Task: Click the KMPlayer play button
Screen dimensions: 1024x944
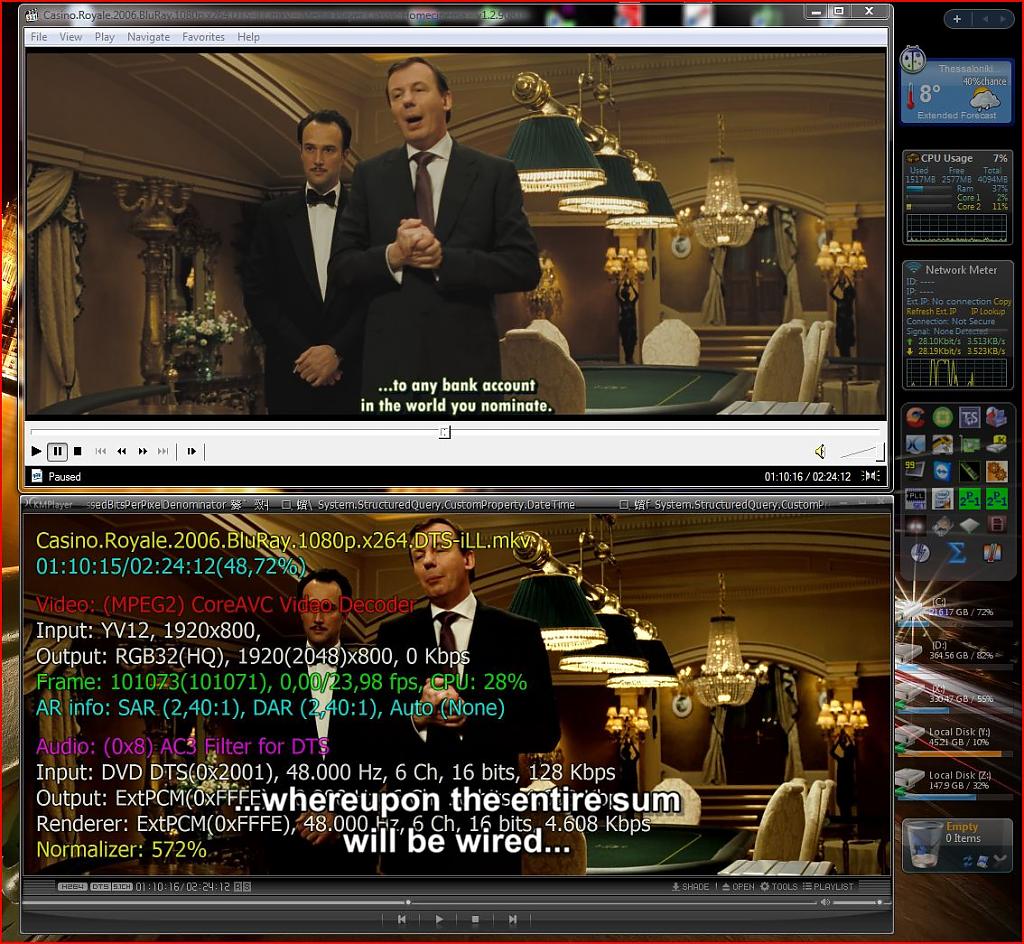Action: pos(440,919)
